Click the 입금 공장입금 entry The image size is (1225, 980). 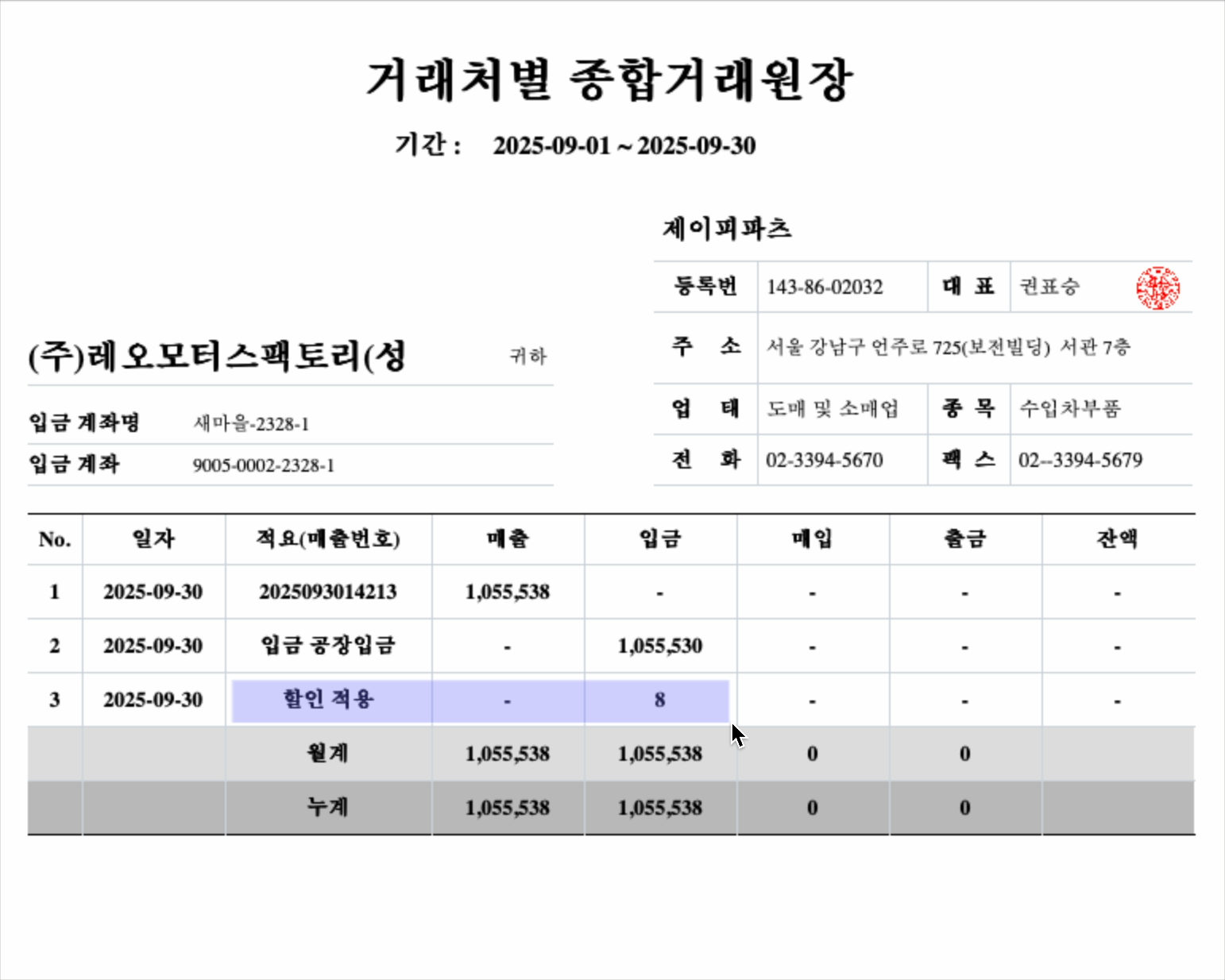[328, 646]
